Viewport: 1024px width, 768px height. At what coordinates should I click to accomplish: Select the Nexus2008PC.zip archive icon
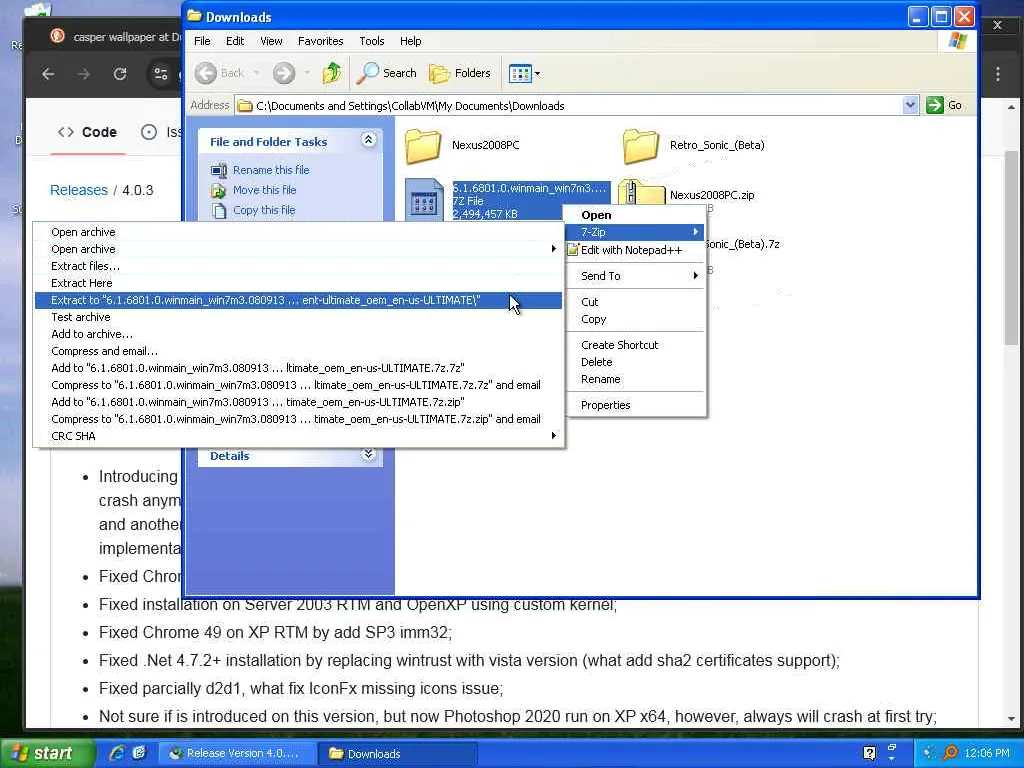640,193
